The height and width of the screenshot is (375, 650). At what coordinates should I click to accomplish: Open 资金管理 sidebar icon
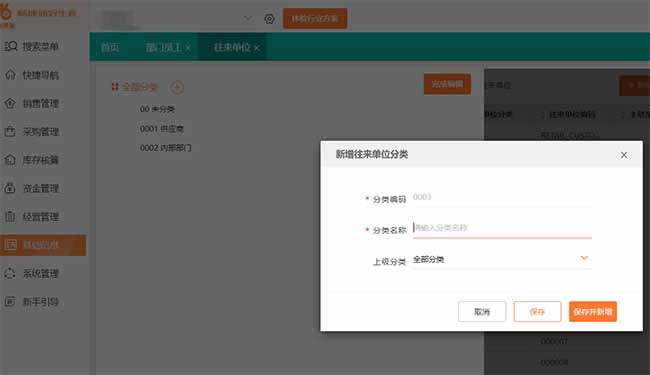point(10,188)
